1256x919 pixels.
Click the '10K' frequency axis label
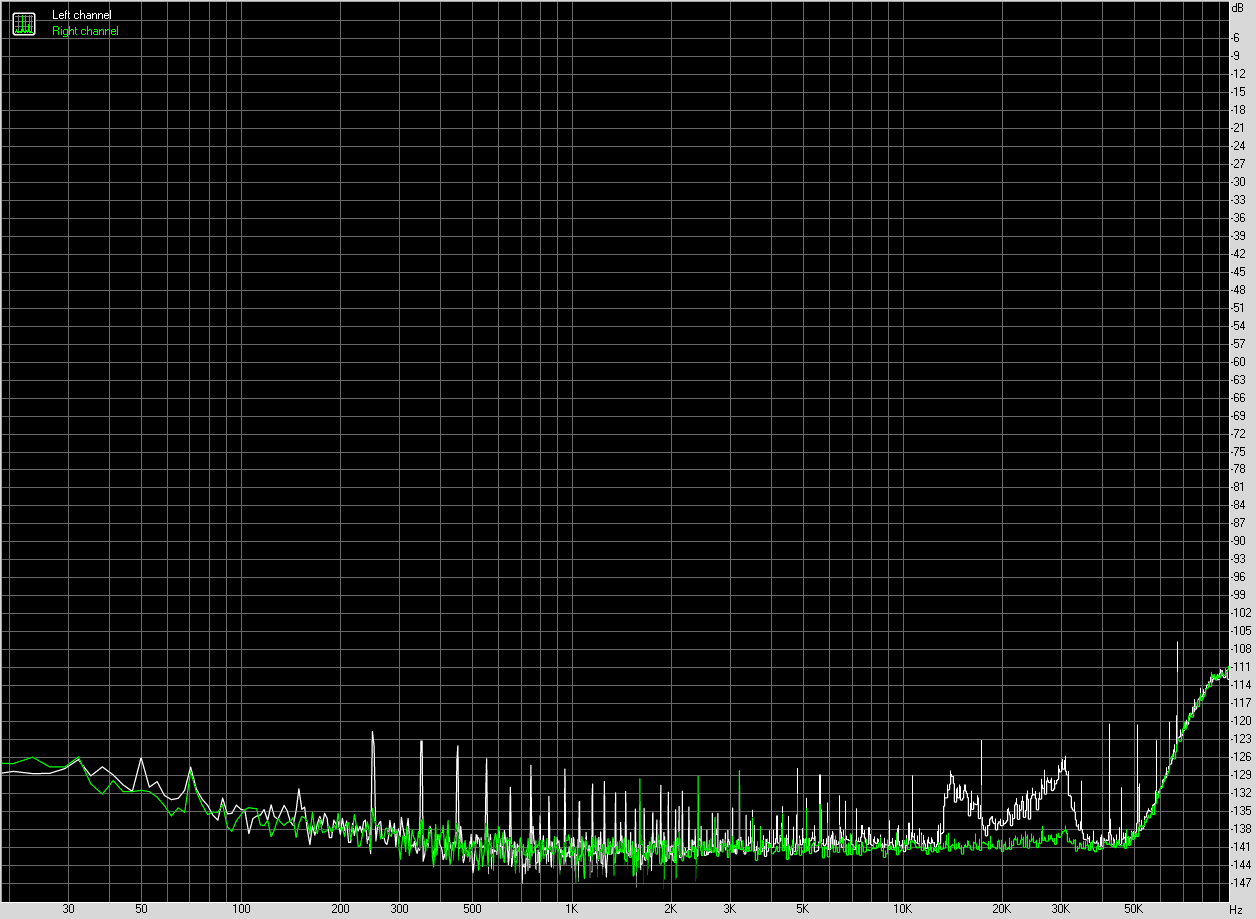(902, 910)
